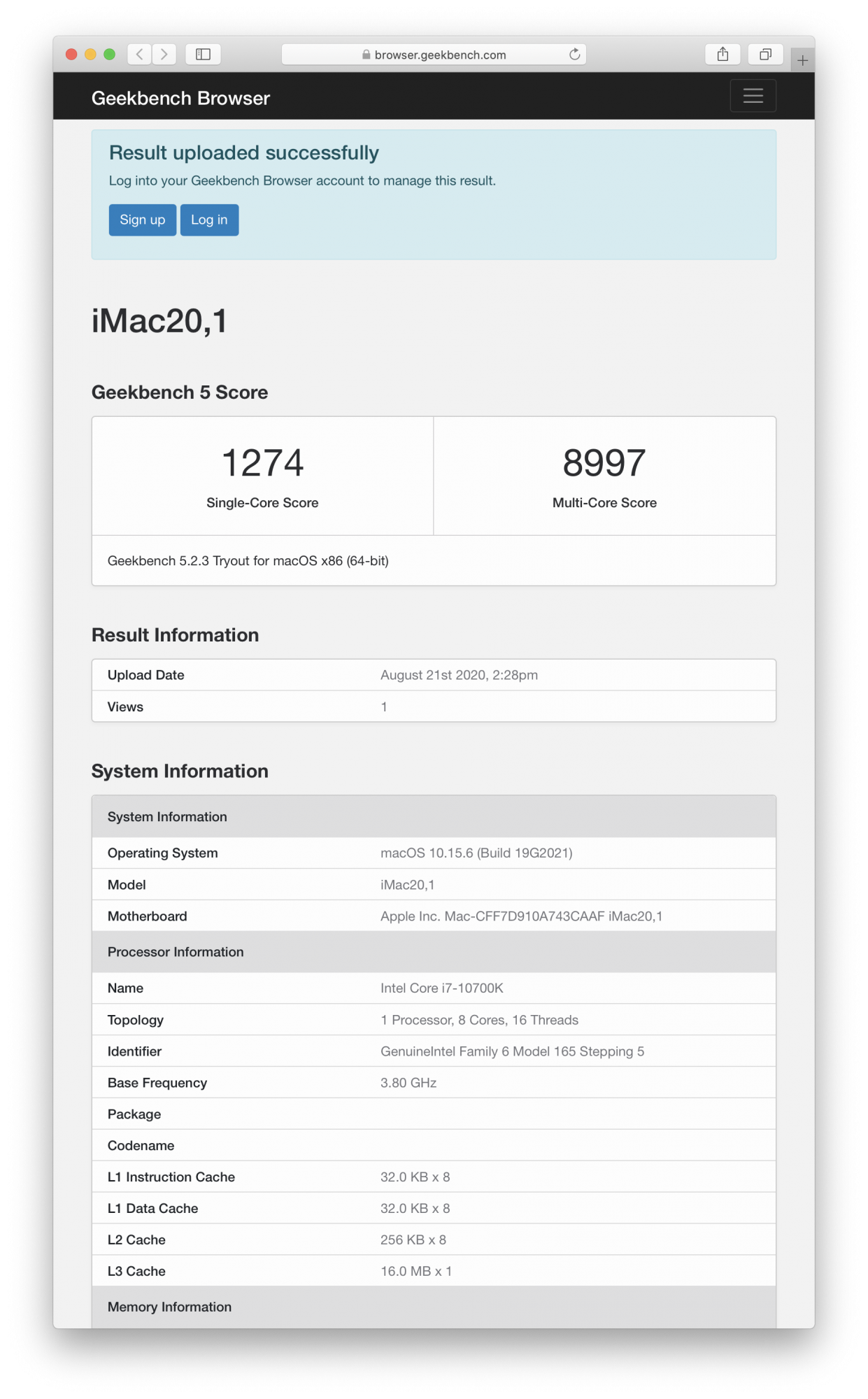Image resolution: width=868 pixels, height=1399 pixels.
Task: Click the Result Information heading
Action: coord(176,635)
